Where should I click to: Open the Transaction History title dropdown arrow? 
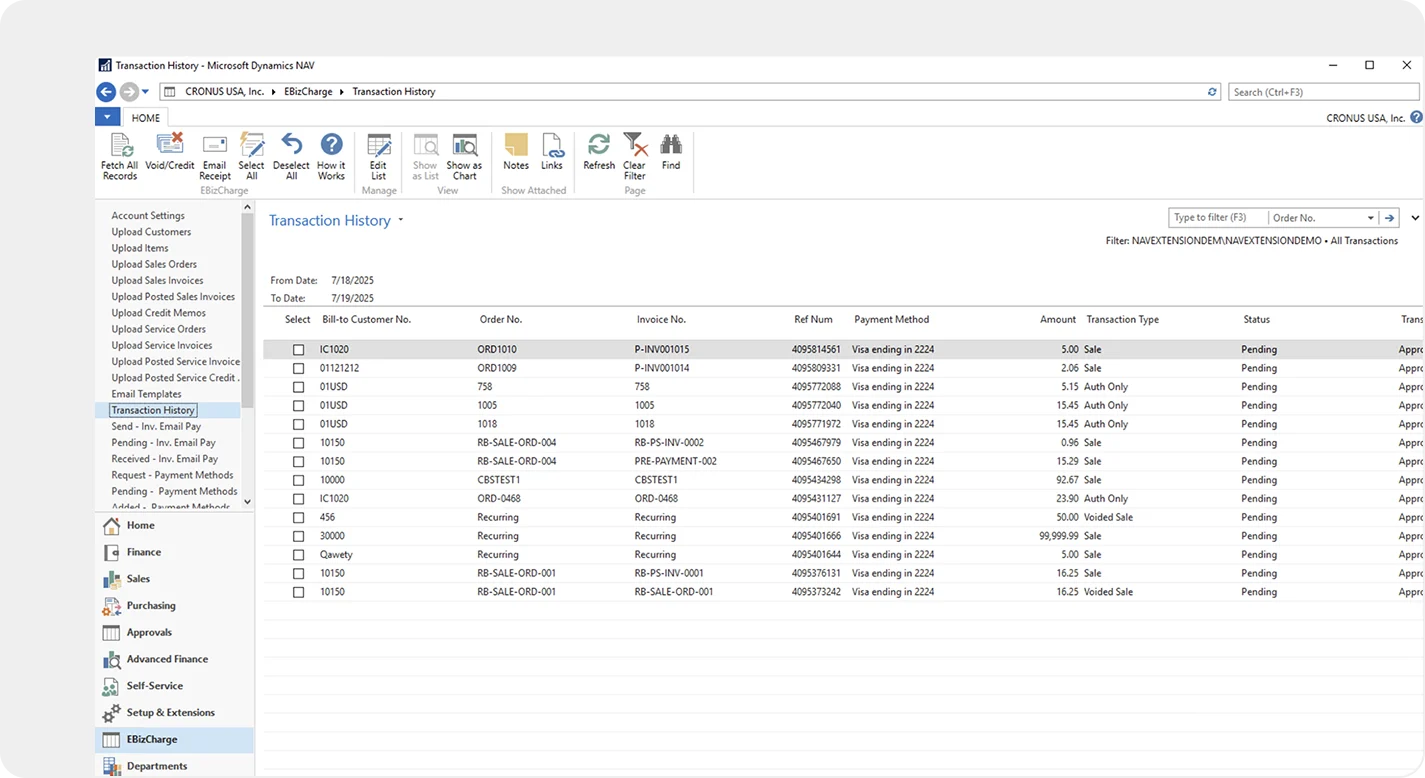(x=401, y=220)
